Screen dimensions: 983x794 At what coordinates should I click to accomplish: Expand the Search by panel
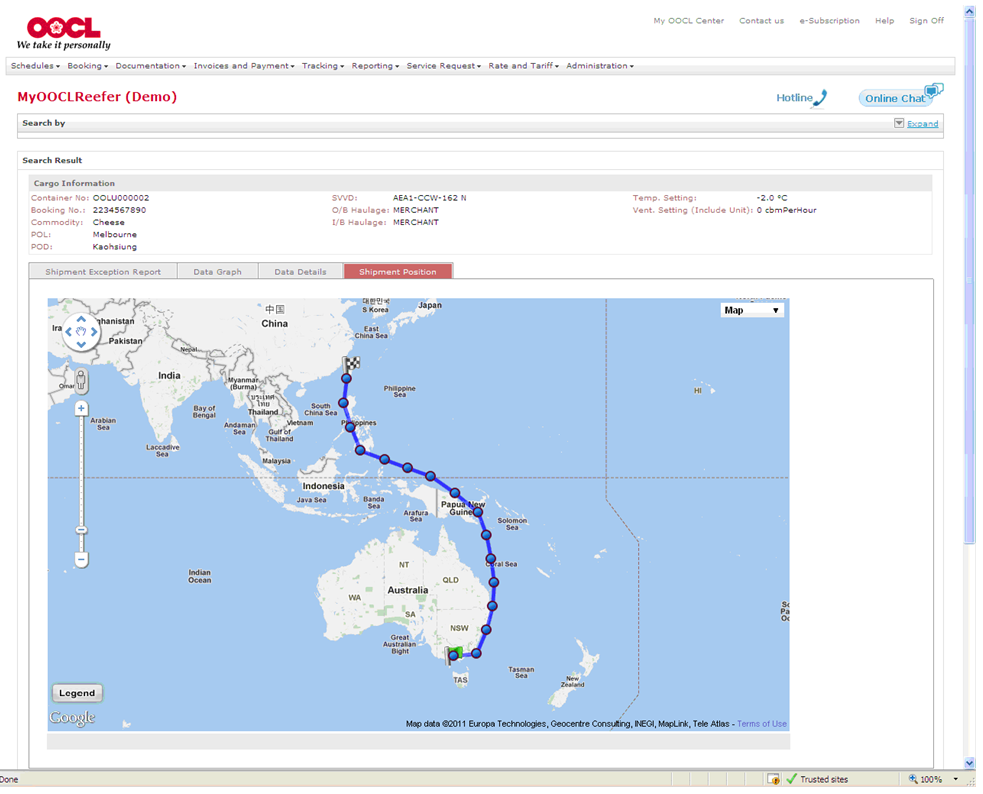click(922, 124)
